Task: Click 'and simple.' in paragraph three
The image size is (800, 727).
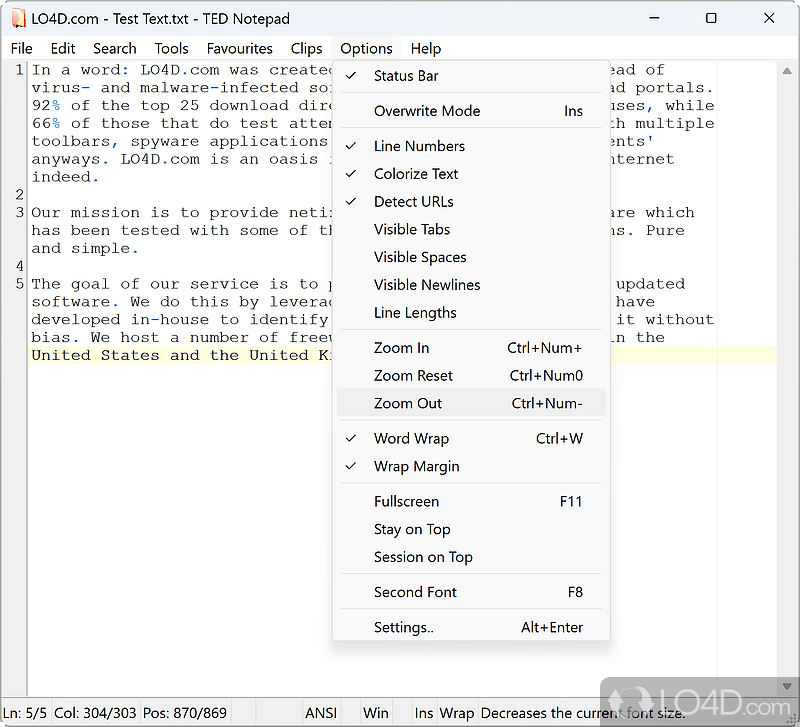Action: point(85,248)
